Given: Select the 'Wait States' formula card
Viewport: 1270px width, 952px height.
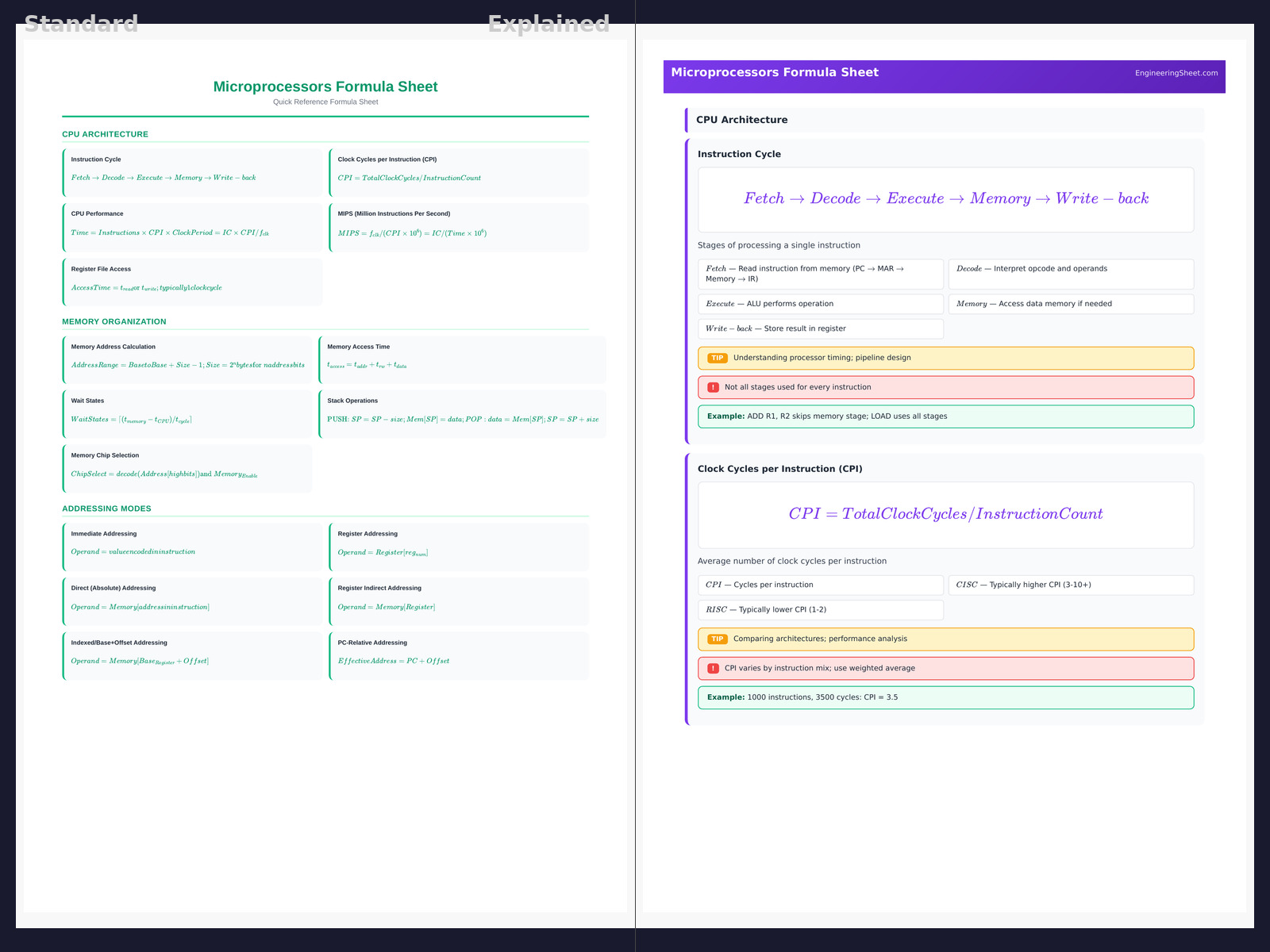Looking at the screenshot, I should click(187, 413).
